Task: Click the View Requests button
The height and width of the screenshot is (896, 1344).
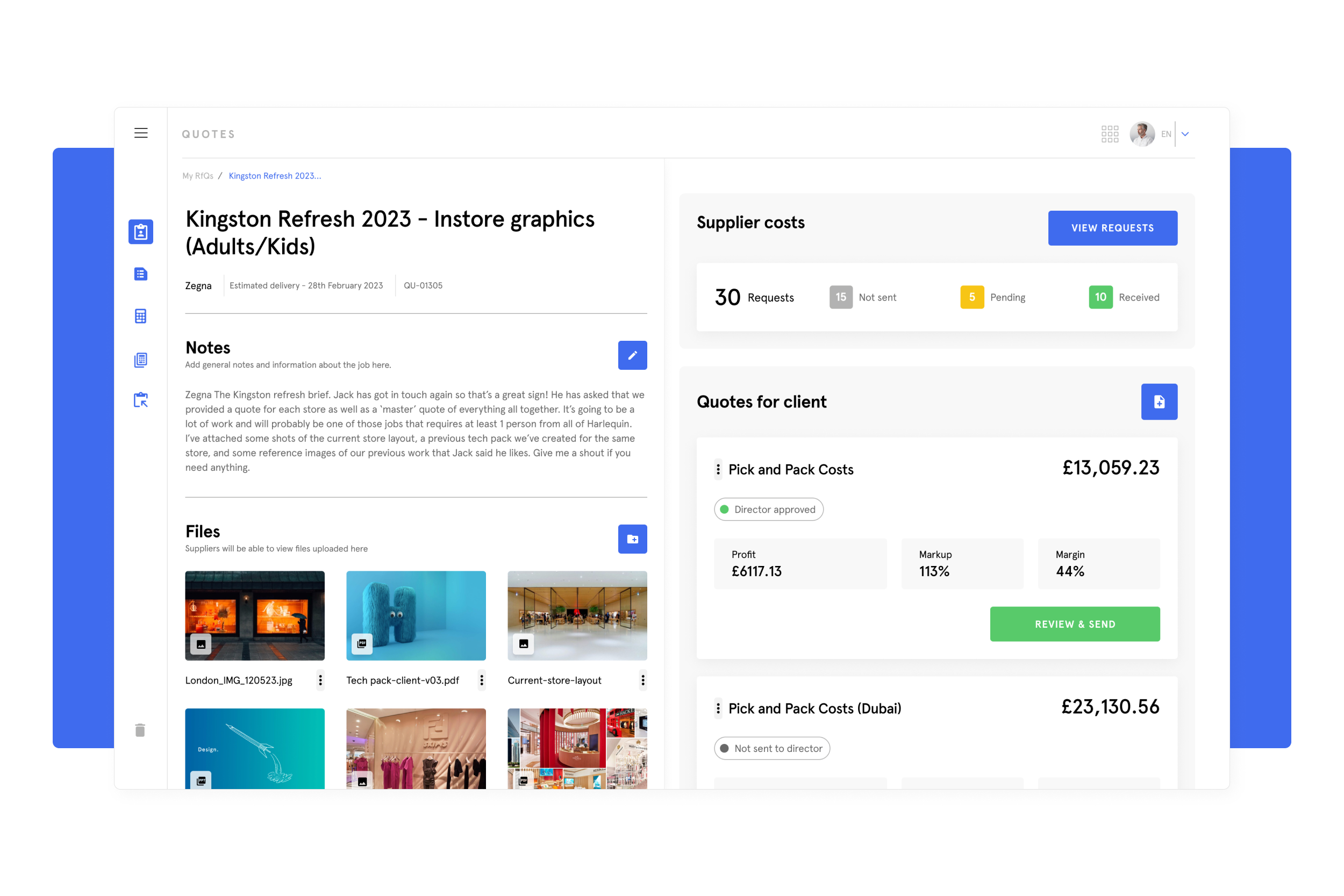Action: coord(1112,228)
